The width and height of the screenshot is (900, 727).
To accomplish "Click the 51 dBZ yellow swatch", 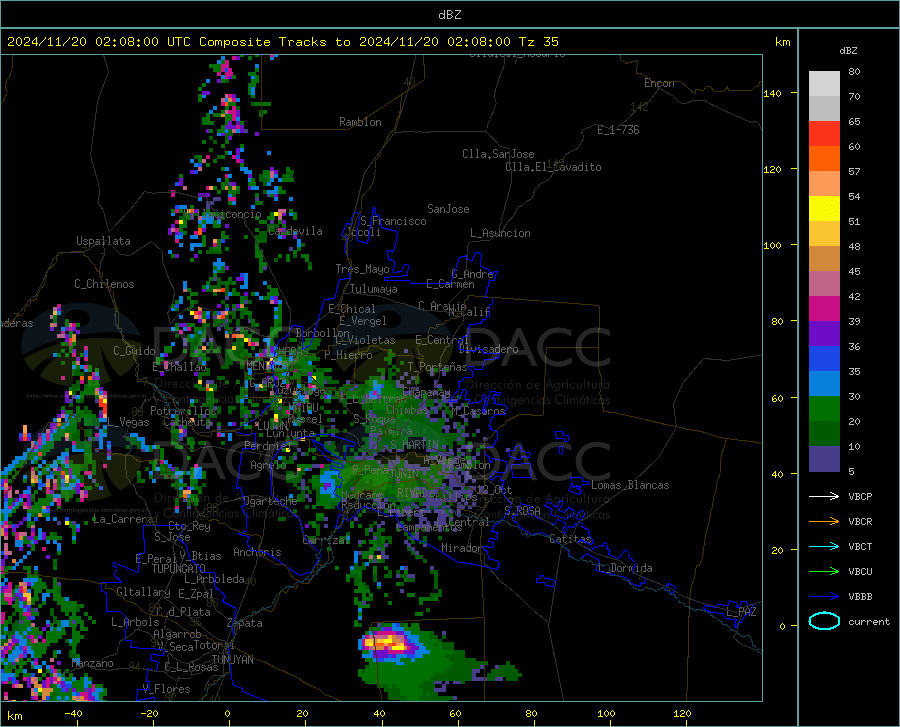I will [x=824, y=209].
